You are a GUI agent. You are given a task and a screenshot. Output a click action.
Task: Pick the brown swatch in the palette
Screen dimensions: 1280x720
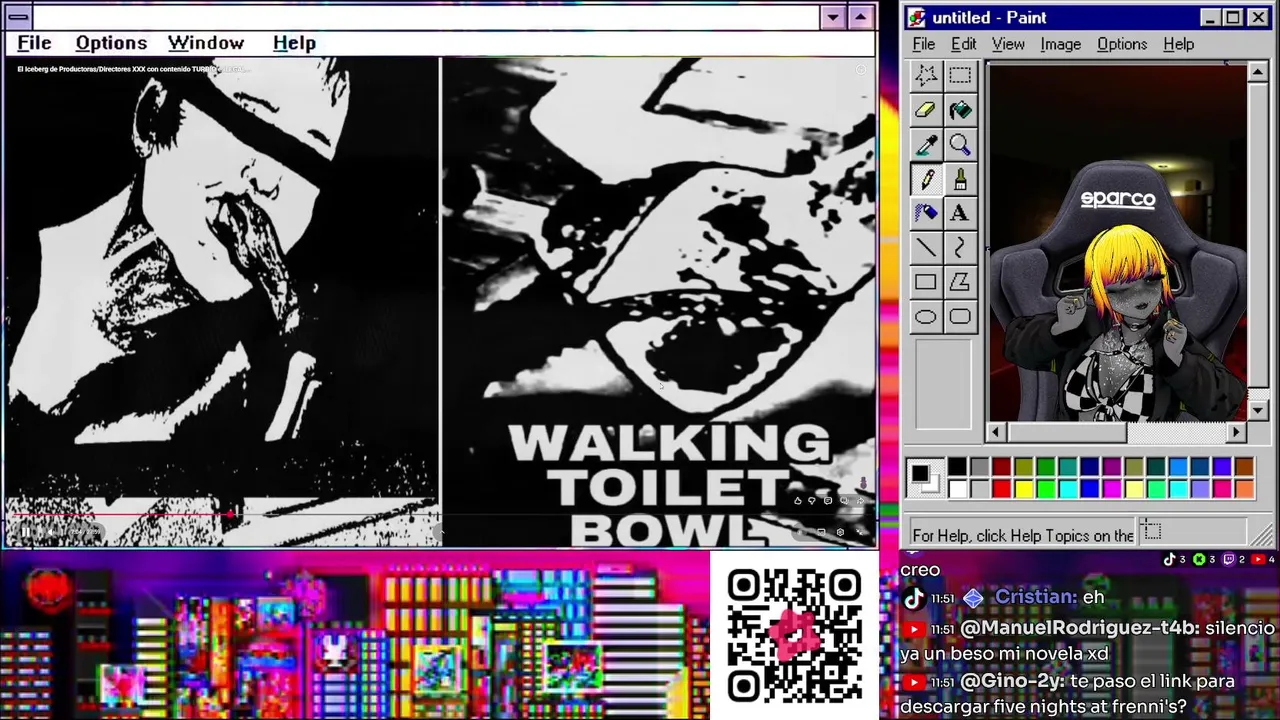tap(1243, 467)
